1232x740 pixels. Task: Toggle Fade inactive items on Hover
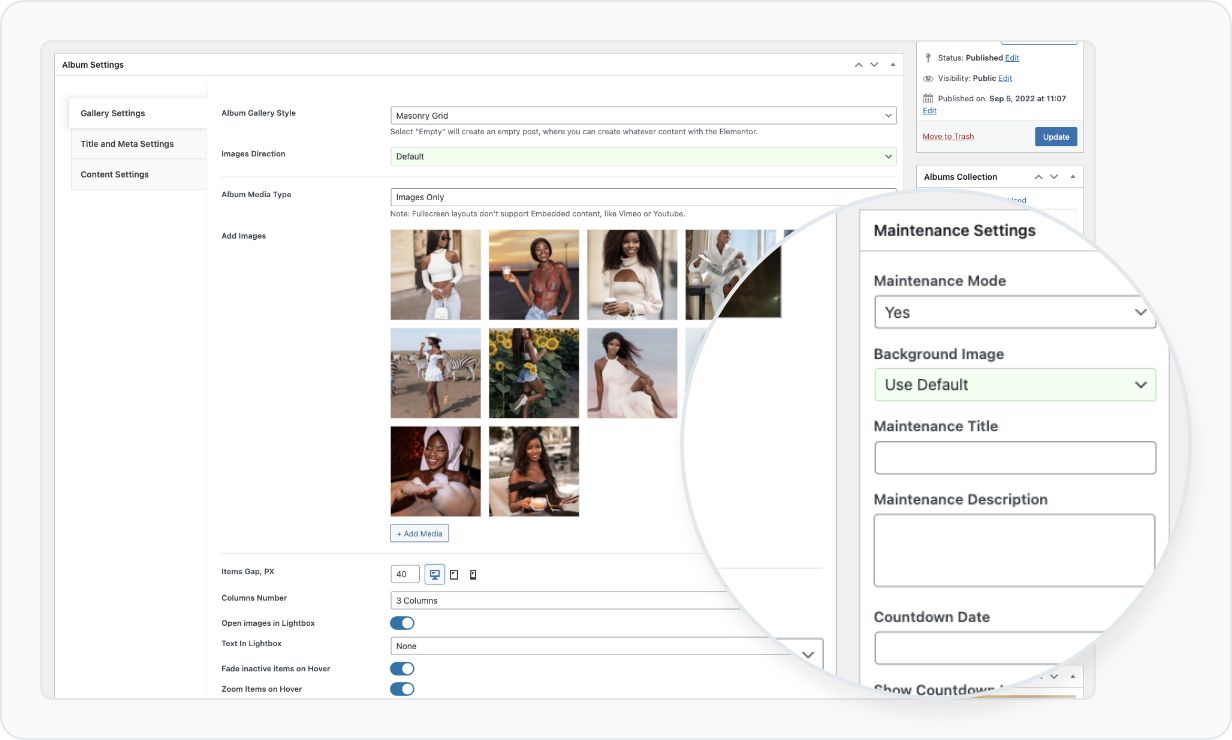click(x=402, y=668)
